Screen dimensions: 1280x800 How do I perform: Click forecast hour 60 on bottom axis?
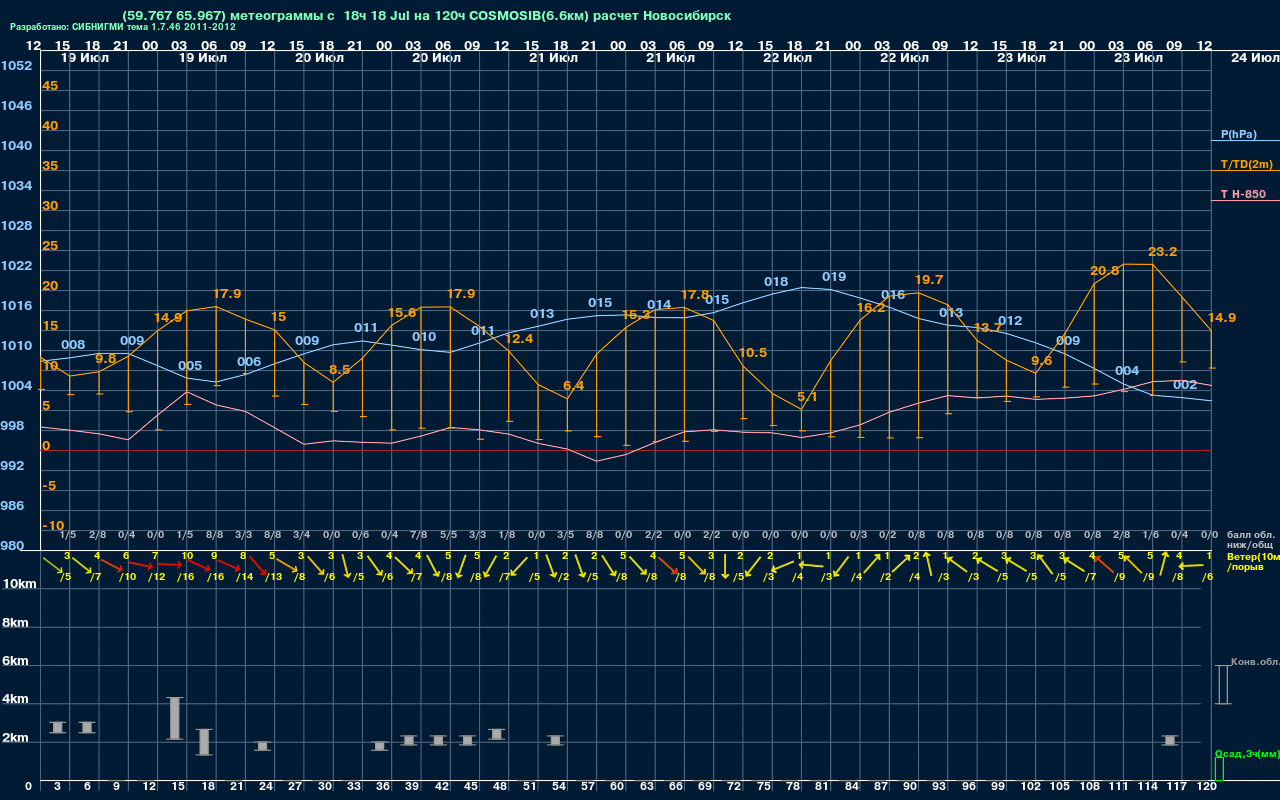coord(617,787)
